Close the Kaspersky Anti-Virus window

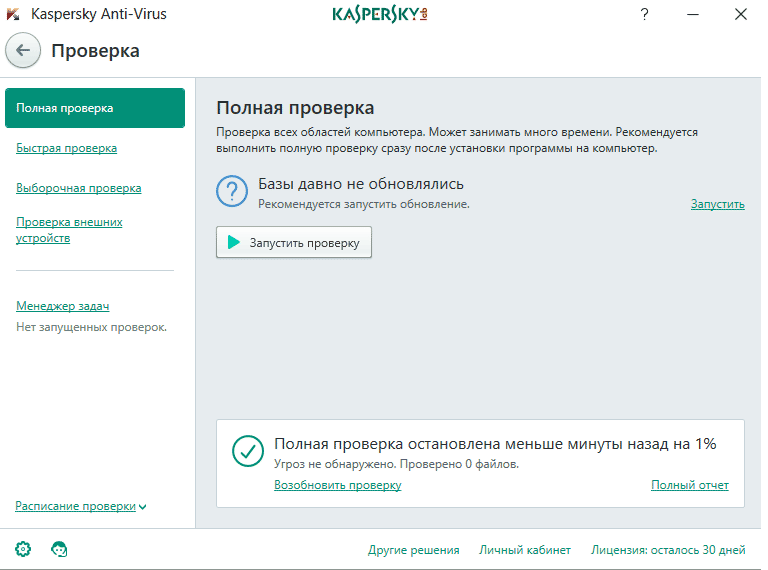point(741,15)
